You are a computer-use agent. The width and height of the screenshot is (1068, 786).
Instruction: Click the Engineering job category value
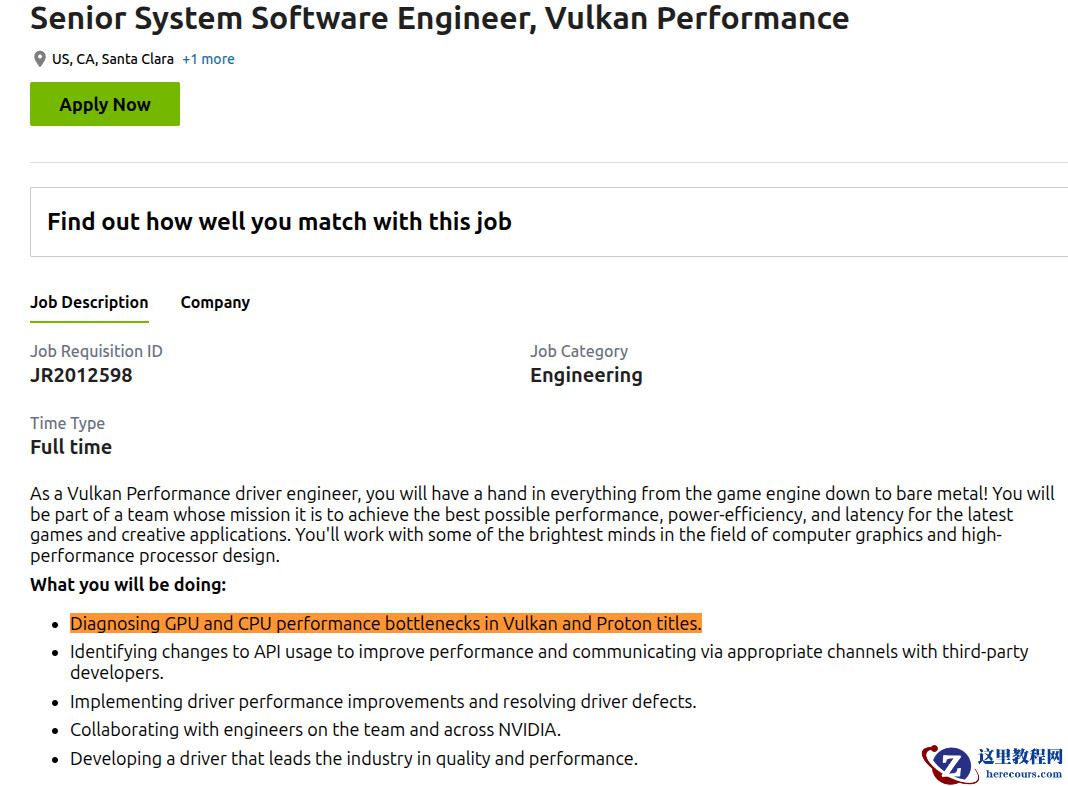[x=586, y=375]
